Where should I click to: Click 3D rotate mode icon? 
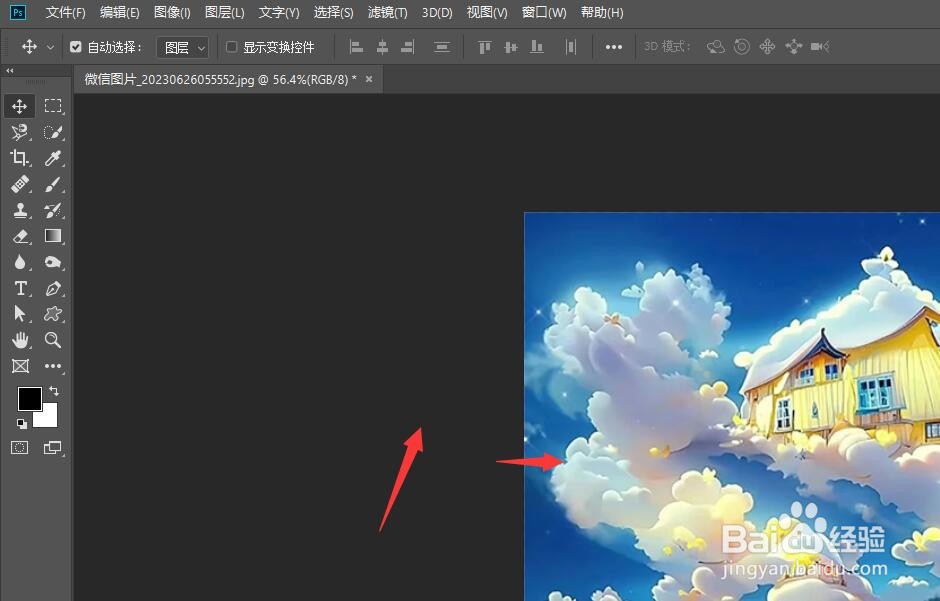coord(716,47)
